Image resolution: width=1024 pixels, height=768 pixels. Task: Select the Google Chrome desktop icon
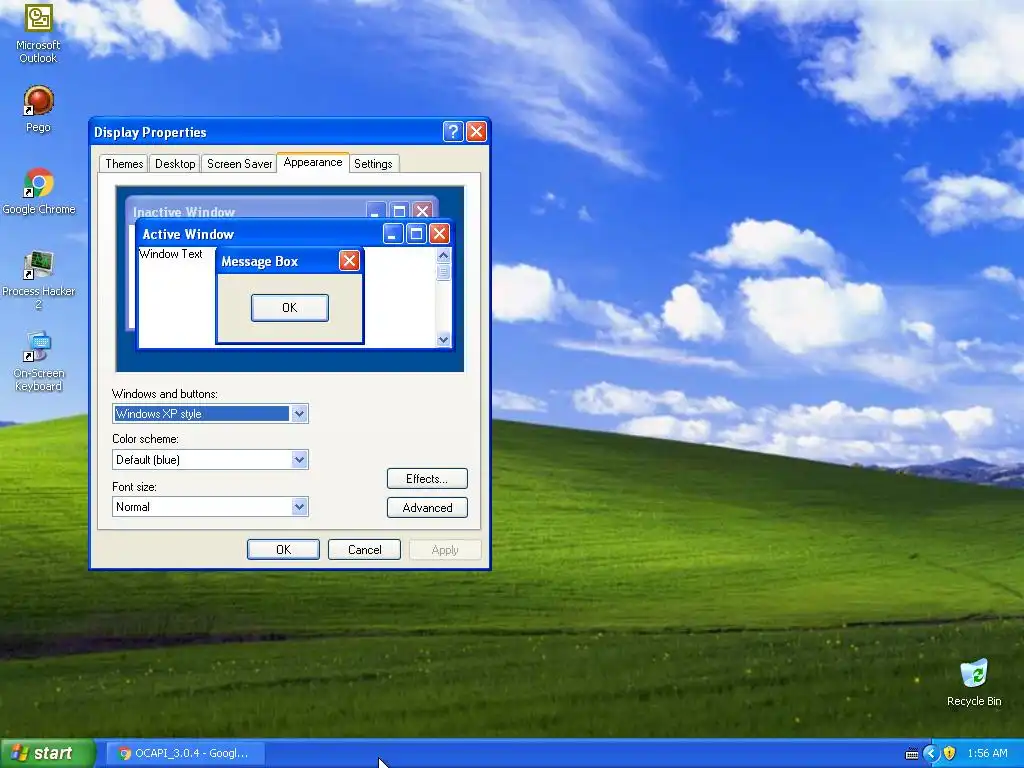pyautogui.click(x=39, y=191)
